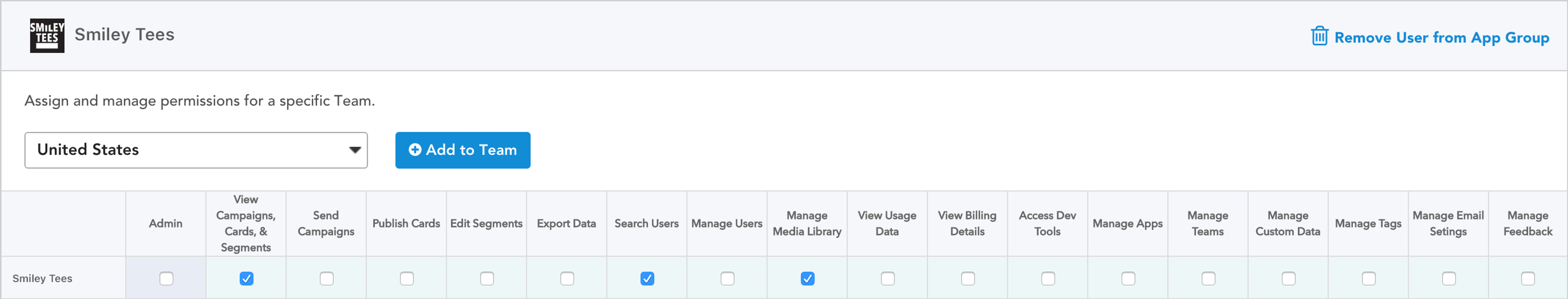This screenshot has height=299, width=1568.
Task: Enable Access Dev Tools checkbox
Action: click(1047, 278)
